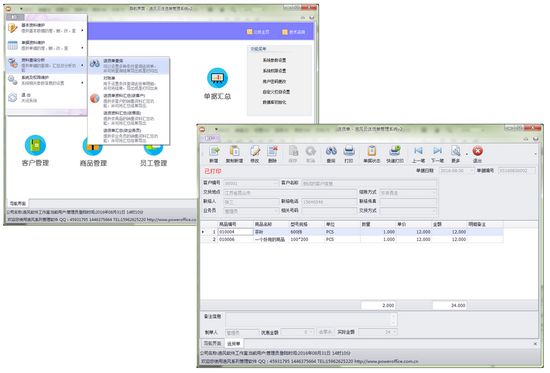550x373 pixels.
Task: Click the 用户密码修改 link
Action: tap(274, 81)
